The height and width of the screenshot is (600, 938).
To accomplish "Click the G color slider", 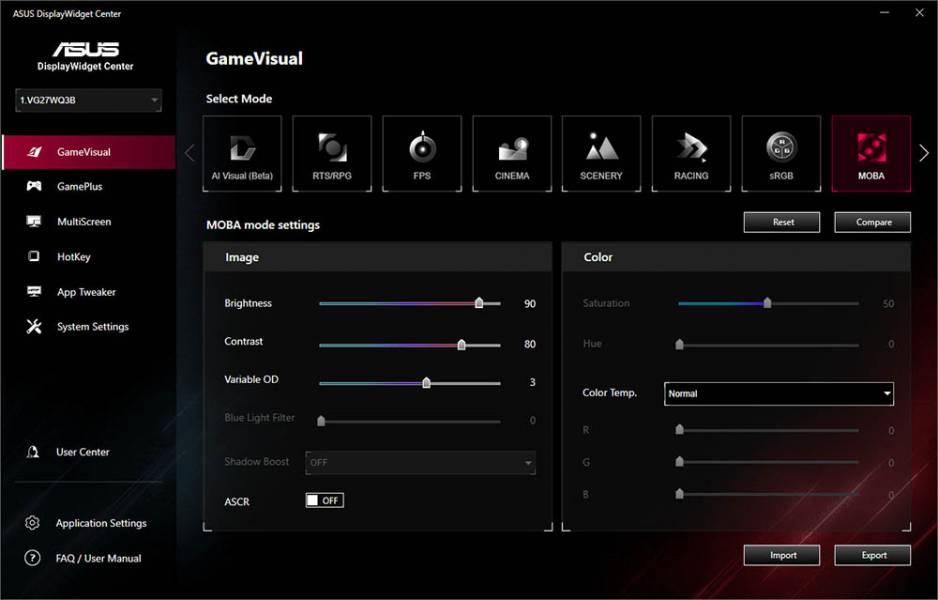I will [768, 462].
